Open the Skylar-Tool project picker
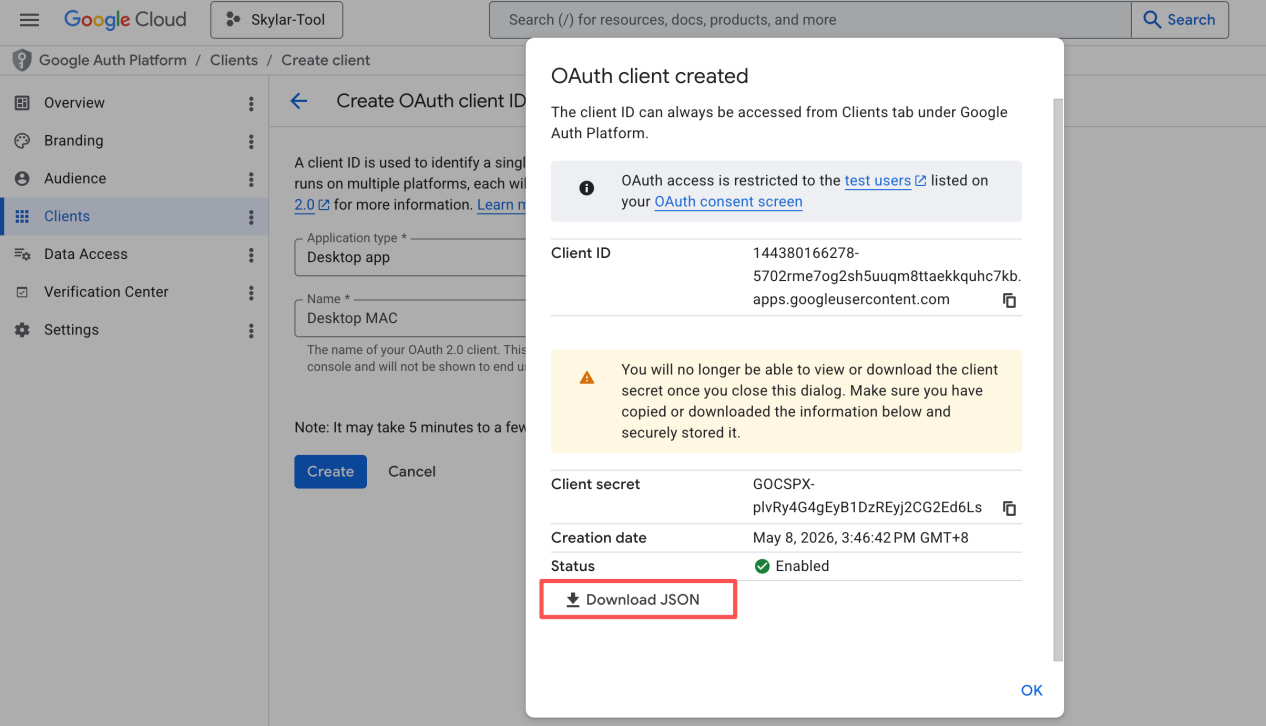 [x=277, y=19]
